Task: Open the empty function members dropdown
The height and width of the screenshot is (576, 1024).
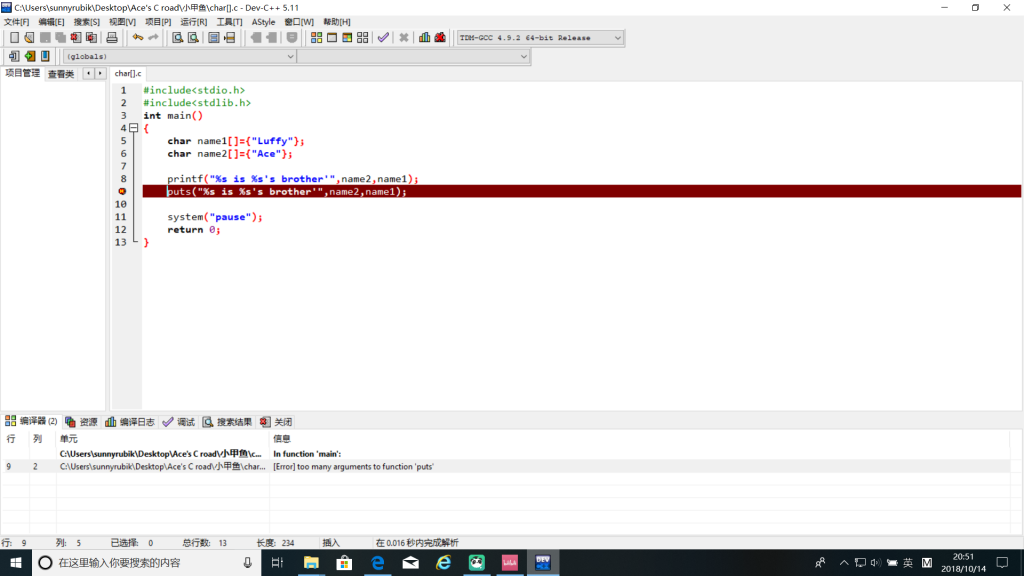Action: [413, 56]
